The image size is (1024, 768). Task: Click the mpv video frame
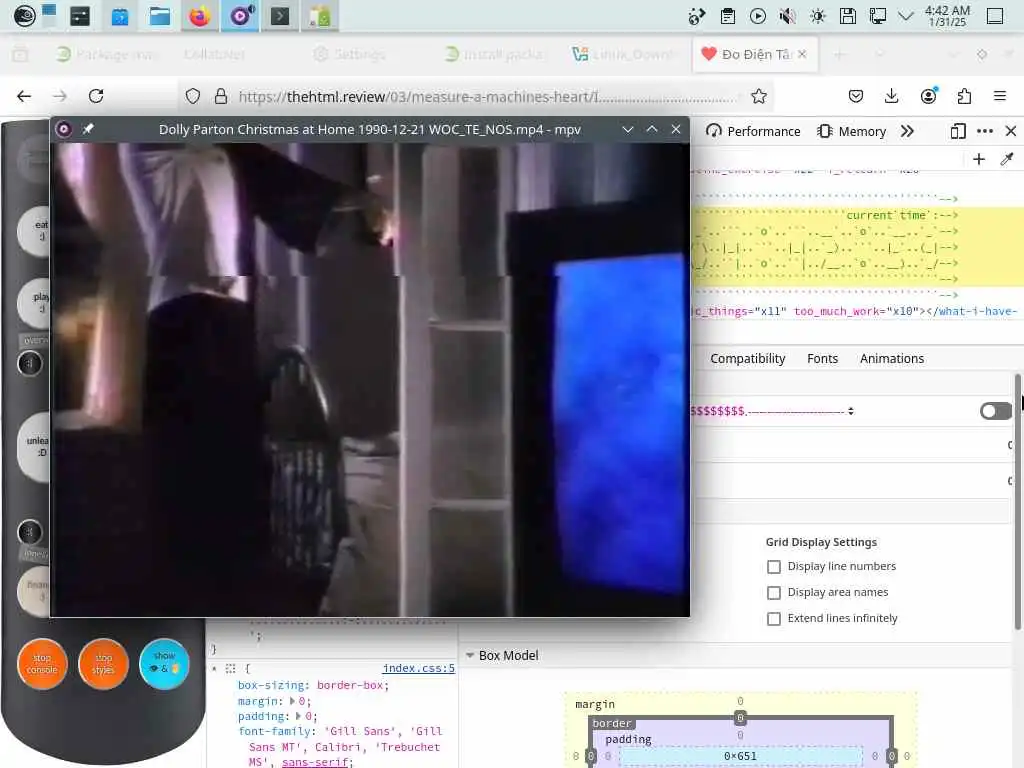(370, 379)
